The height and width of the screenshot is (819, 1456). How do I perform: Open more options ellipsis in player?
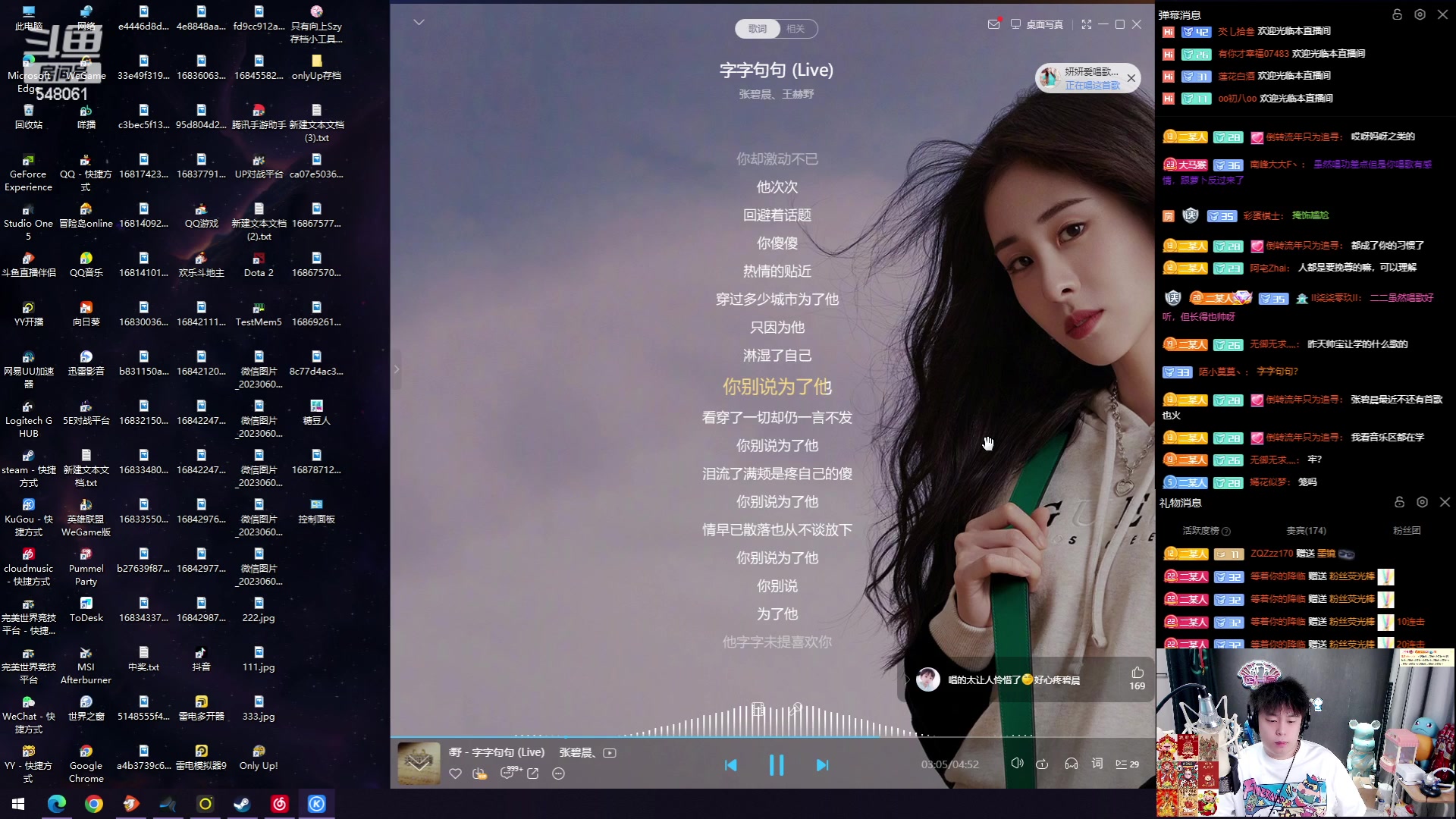tap(559, 773)
